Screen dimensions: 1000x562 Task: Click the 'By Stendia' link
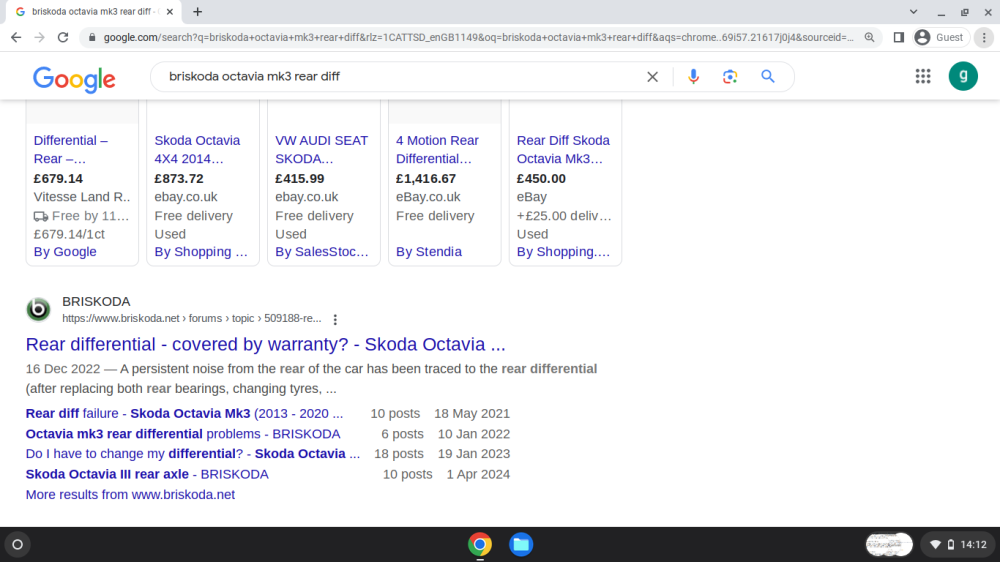[x=429, y=252]
